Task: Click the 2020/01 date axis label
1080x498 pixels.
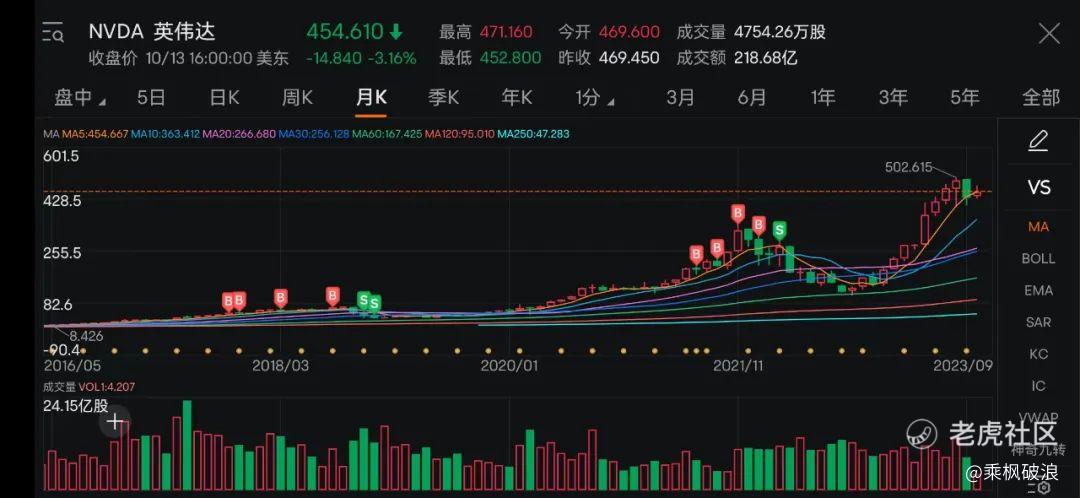Action: pos(508,365)
